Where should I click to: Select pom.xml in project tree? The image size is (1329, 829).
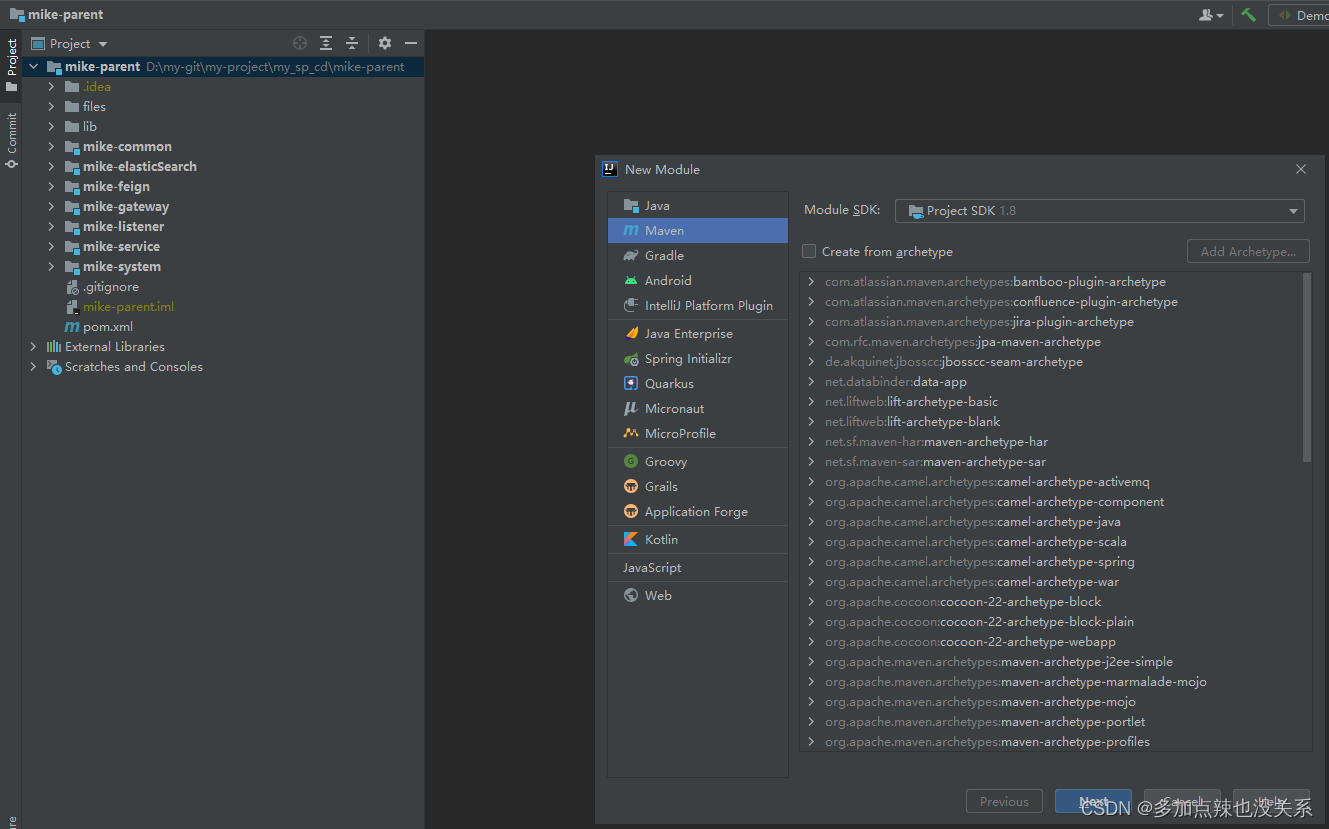[x=108, y=326]
